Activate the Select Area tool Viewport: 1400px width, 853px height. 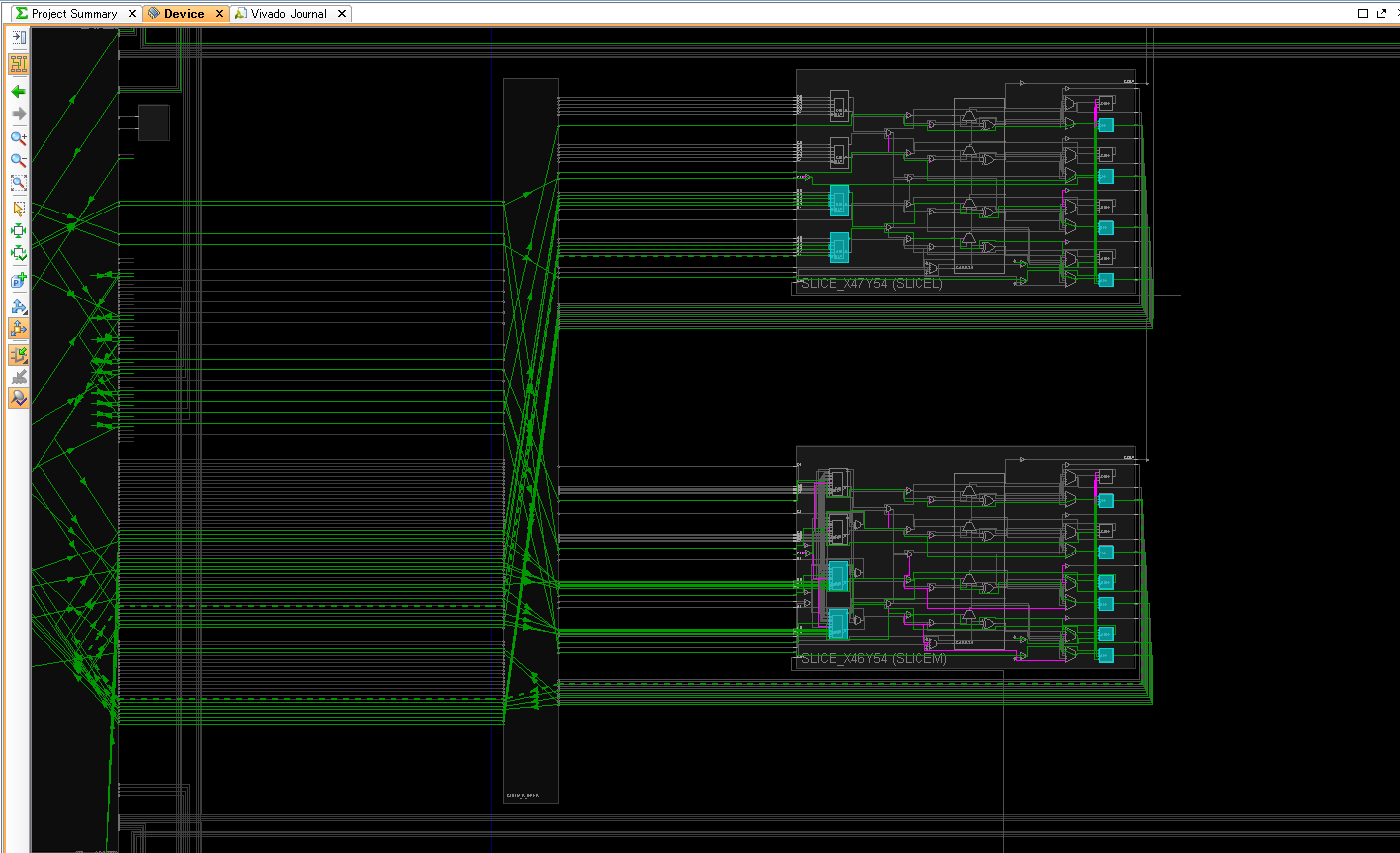(x=17, y=209)
